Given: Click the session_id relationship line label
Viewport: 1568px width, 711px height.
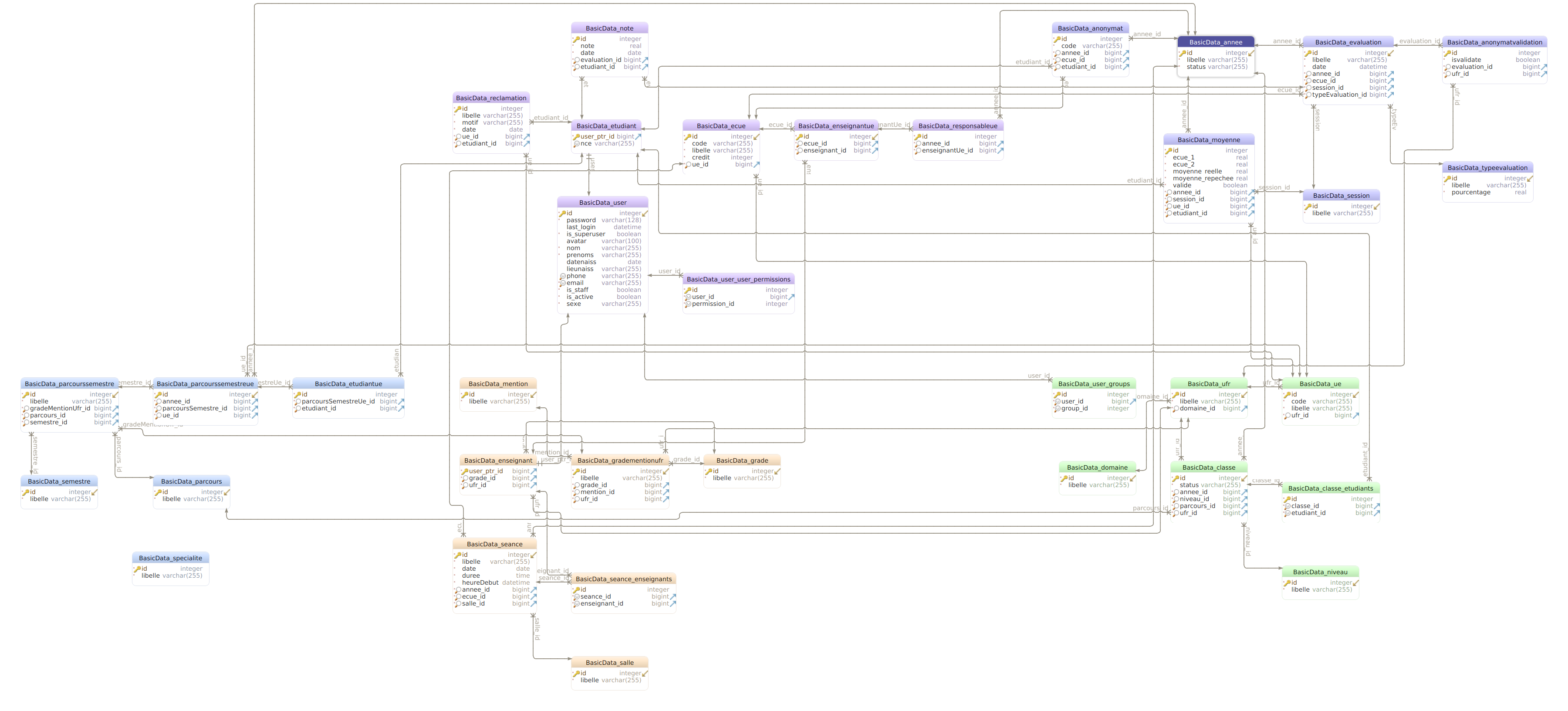Looking at the screenshot, I should click(1274, 187).
